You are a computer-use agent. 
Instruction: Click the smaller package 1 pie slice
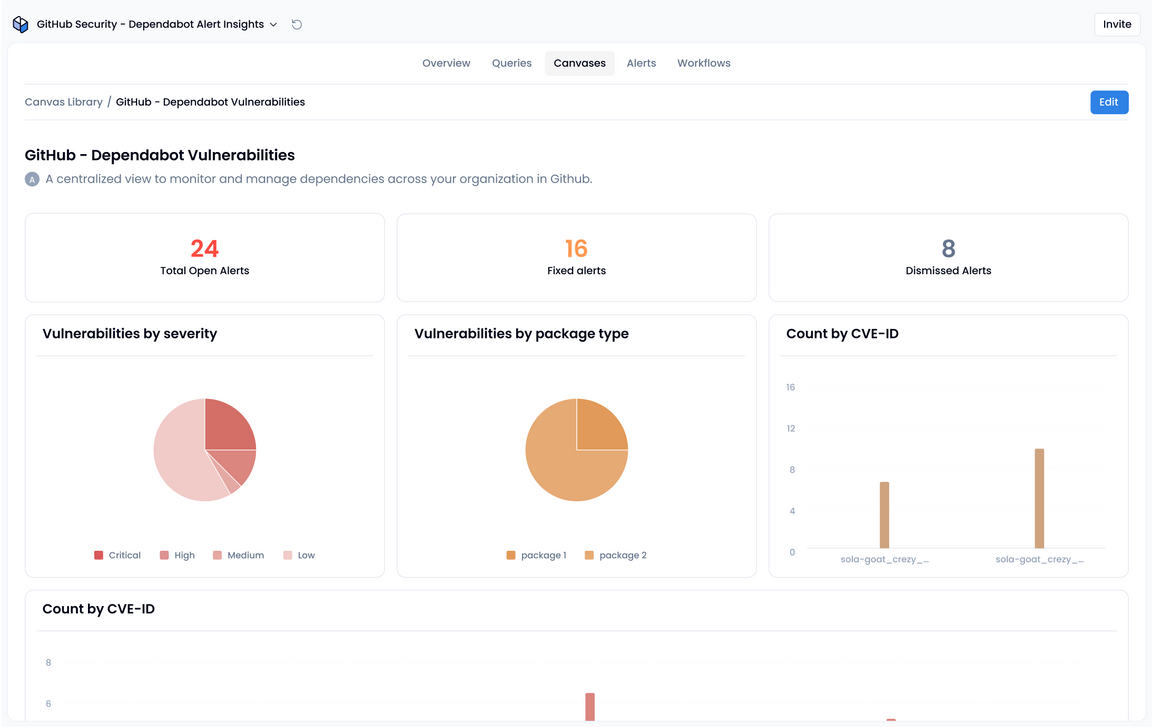598,427
